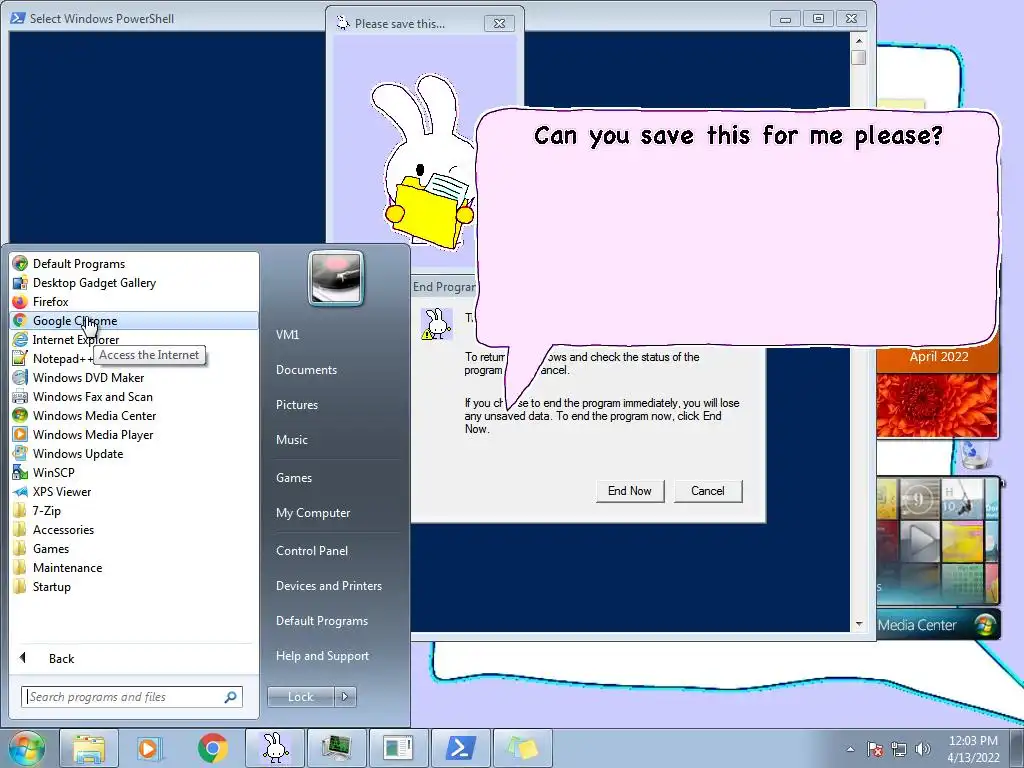Open Windows Fax and Scan

coord(134,396)
